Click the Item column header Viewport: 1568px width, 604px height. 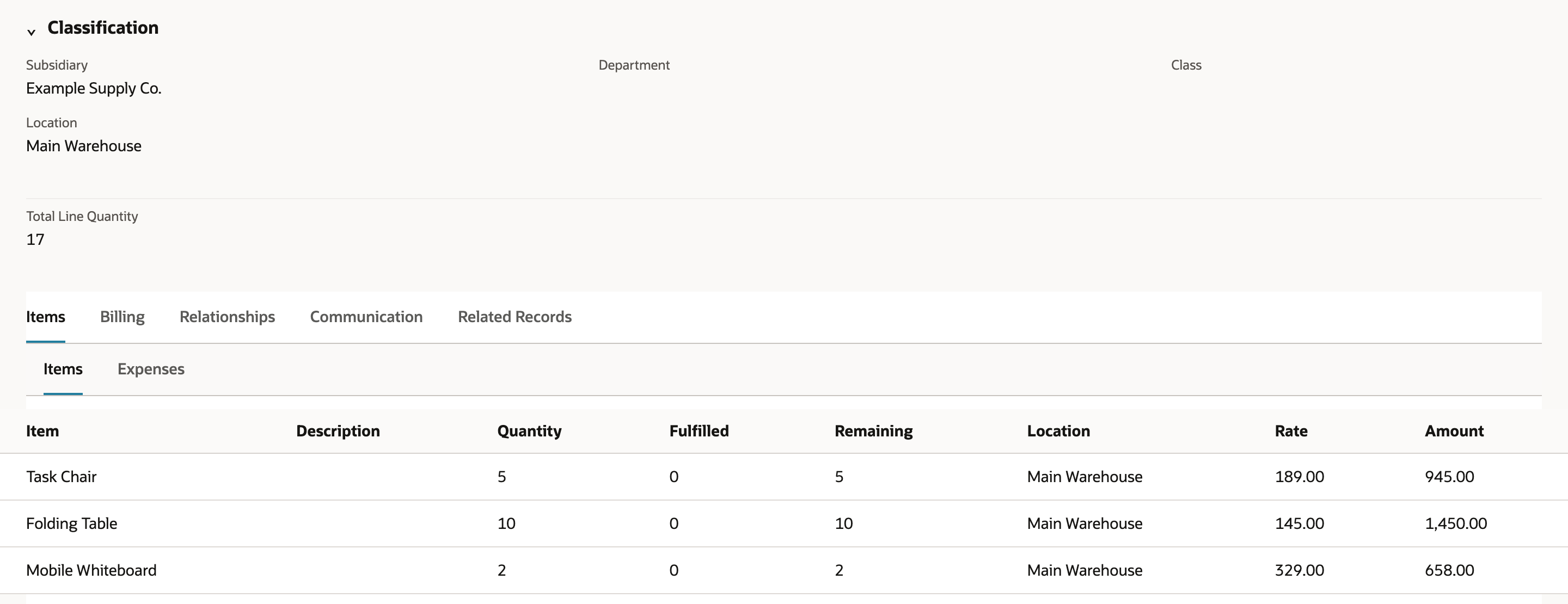(42, 432)
